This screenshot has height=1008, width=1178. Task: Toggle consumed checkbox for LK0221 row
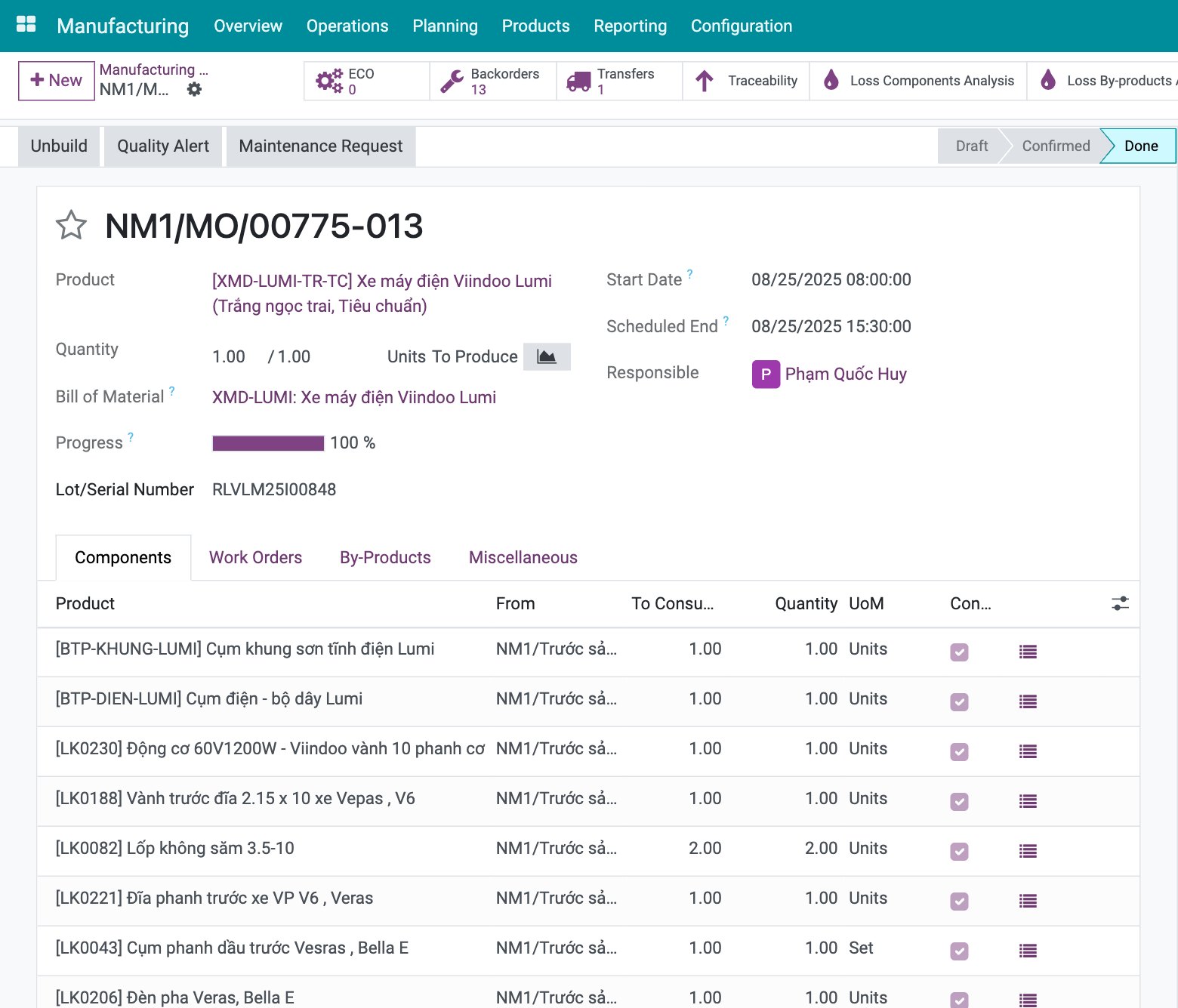click(x=959, y=901)
